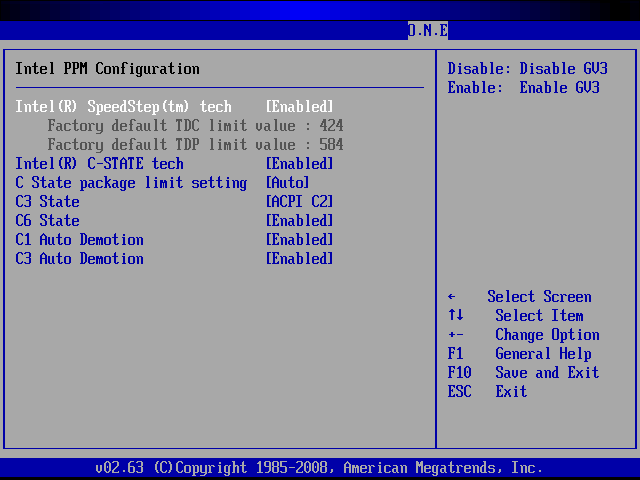Click the left arrow key symbol

(451, 297)
